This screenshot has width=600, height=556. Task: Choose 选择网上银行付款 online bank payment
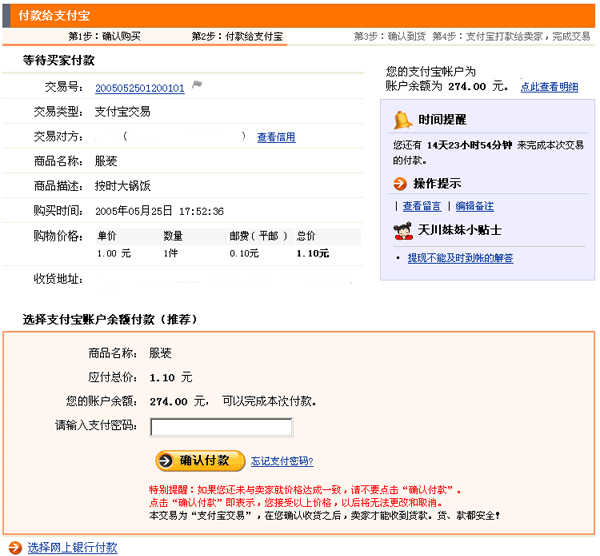pyautogui.click(x=72, y=548)
